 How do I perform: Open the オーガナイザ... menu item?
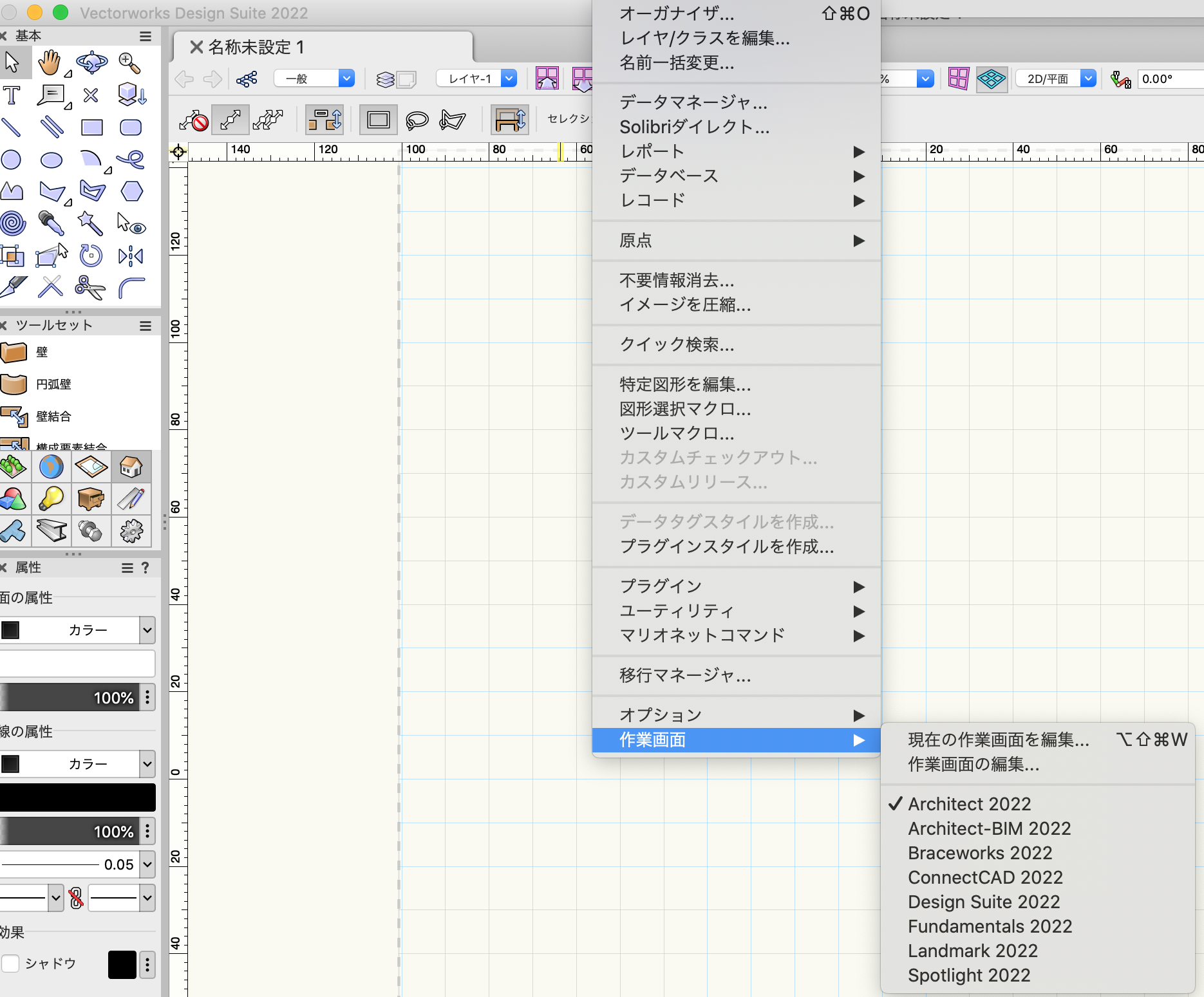736,14
